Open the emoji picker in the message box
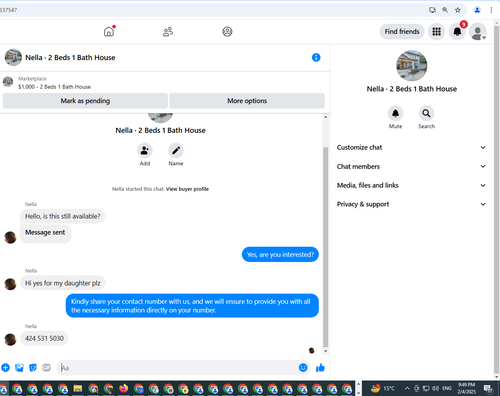 point(303,368)
